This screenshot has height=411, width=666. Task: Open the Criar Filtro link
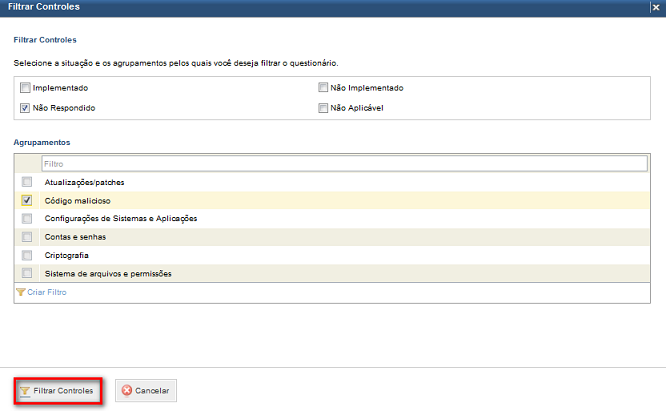(x=47, y=292)
